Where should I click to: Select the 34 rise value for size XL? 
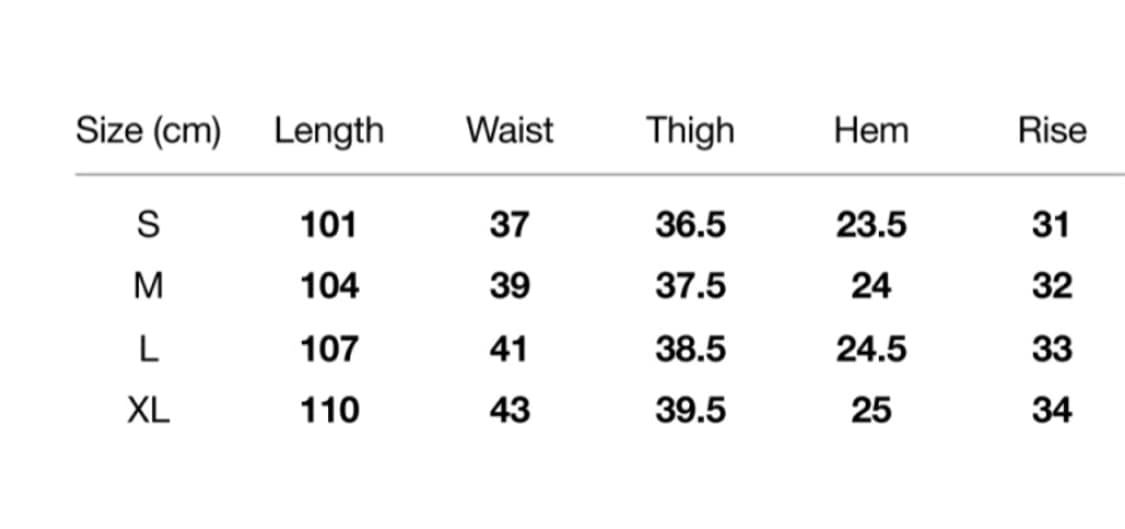pyautogui.click(x=1051, y=411)
